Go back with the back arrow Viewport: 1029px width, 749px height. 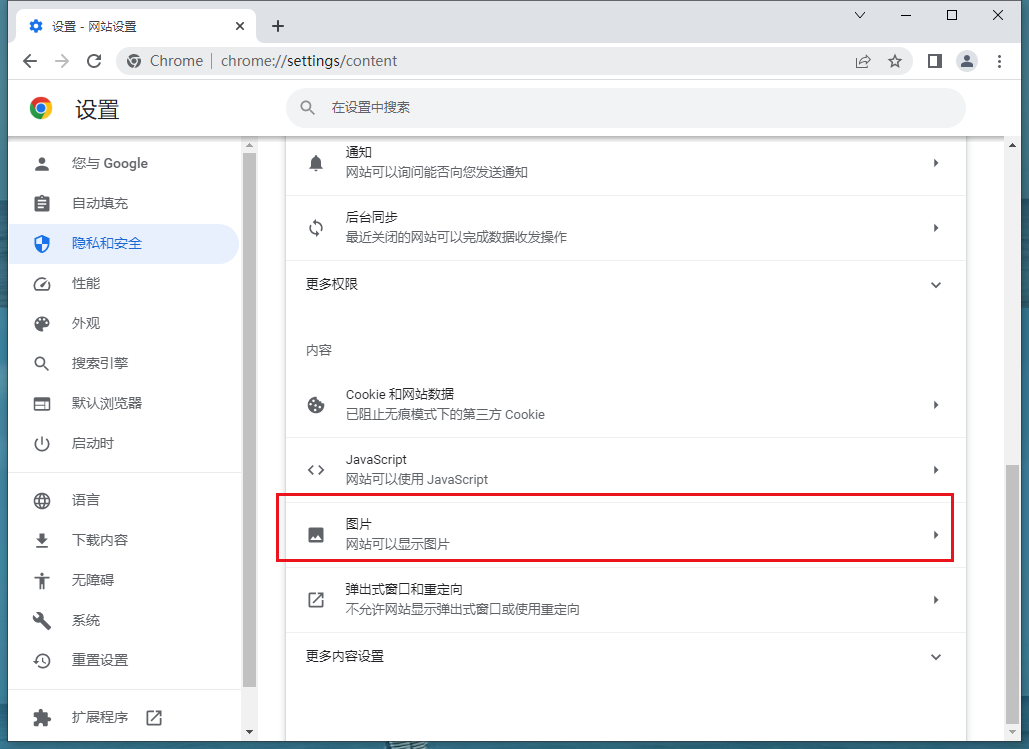click(x=30, y=61)
